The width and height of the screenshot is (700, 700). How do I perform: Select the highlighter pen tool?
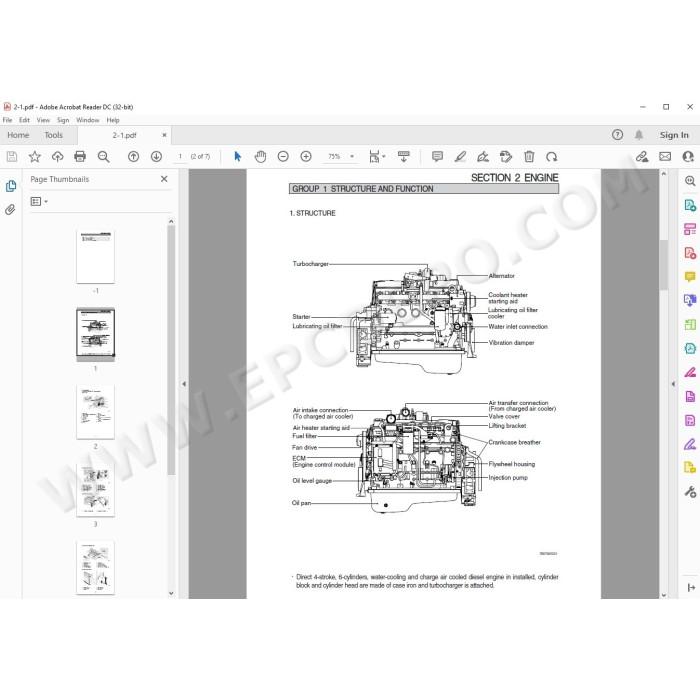[460, 157]
